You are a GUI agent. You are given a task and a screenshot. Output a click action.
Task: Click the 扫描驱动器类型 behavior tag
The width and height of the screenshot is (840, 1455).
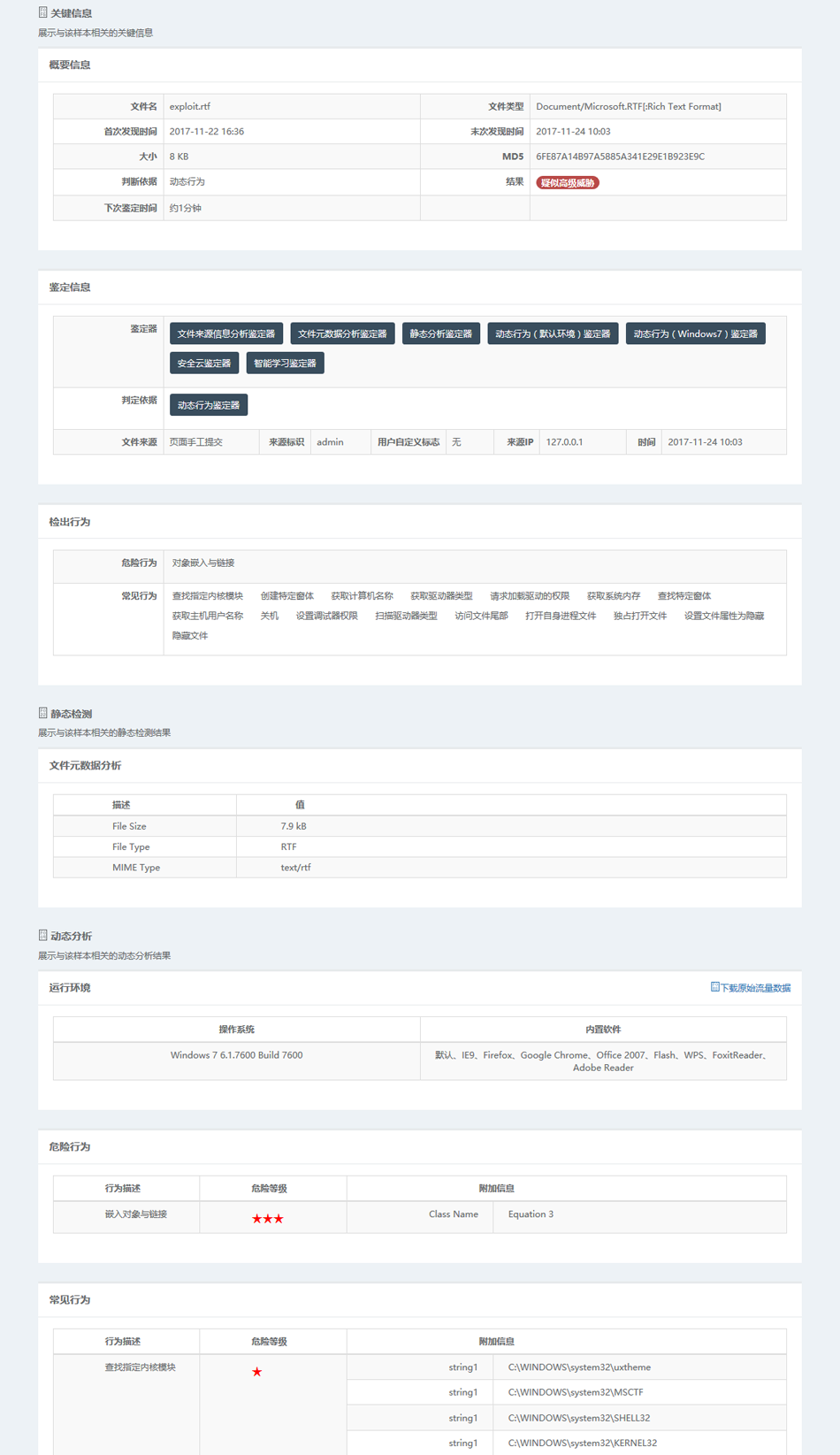click(x=406, y=616)
